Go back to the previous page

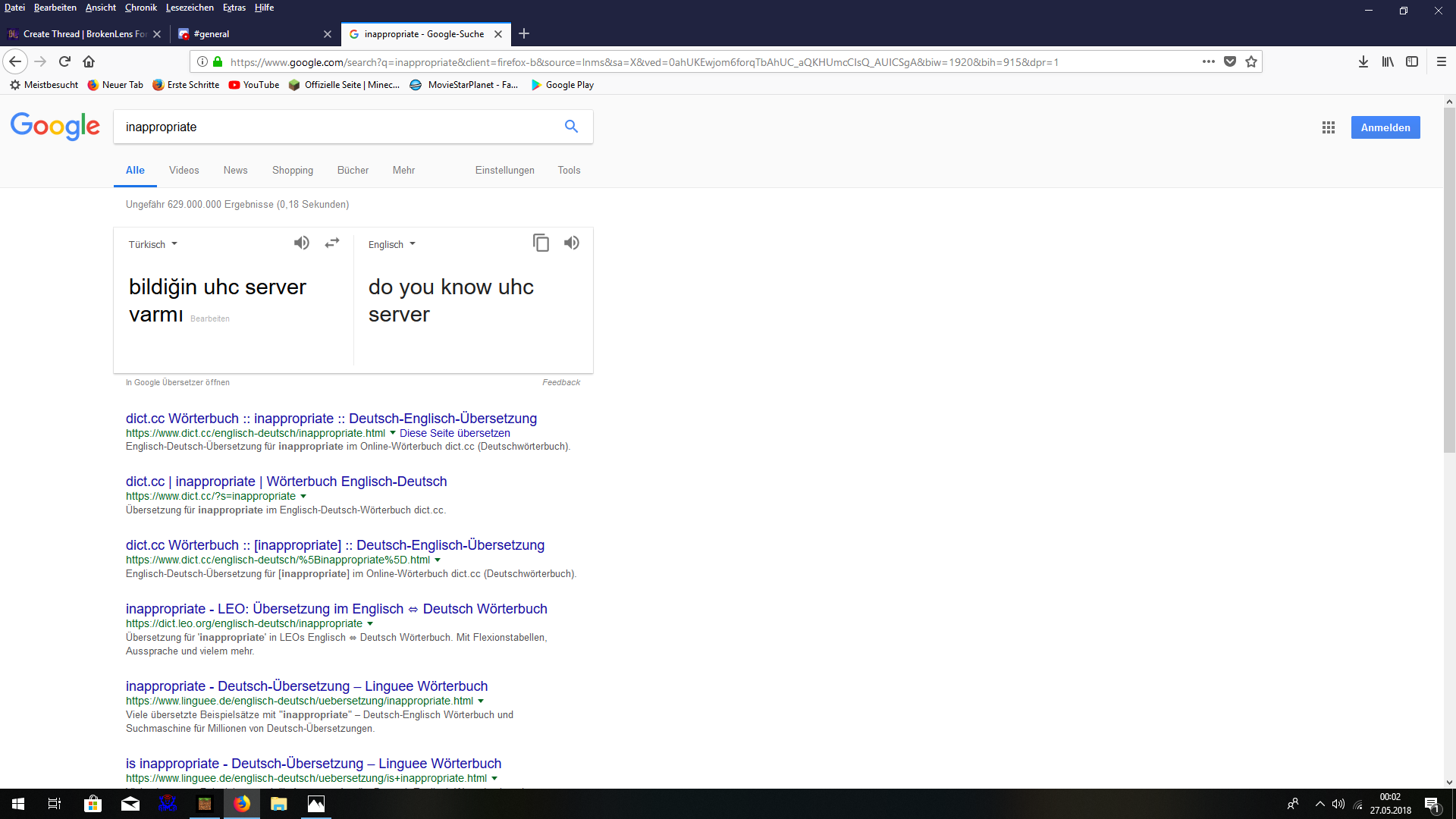15,61
